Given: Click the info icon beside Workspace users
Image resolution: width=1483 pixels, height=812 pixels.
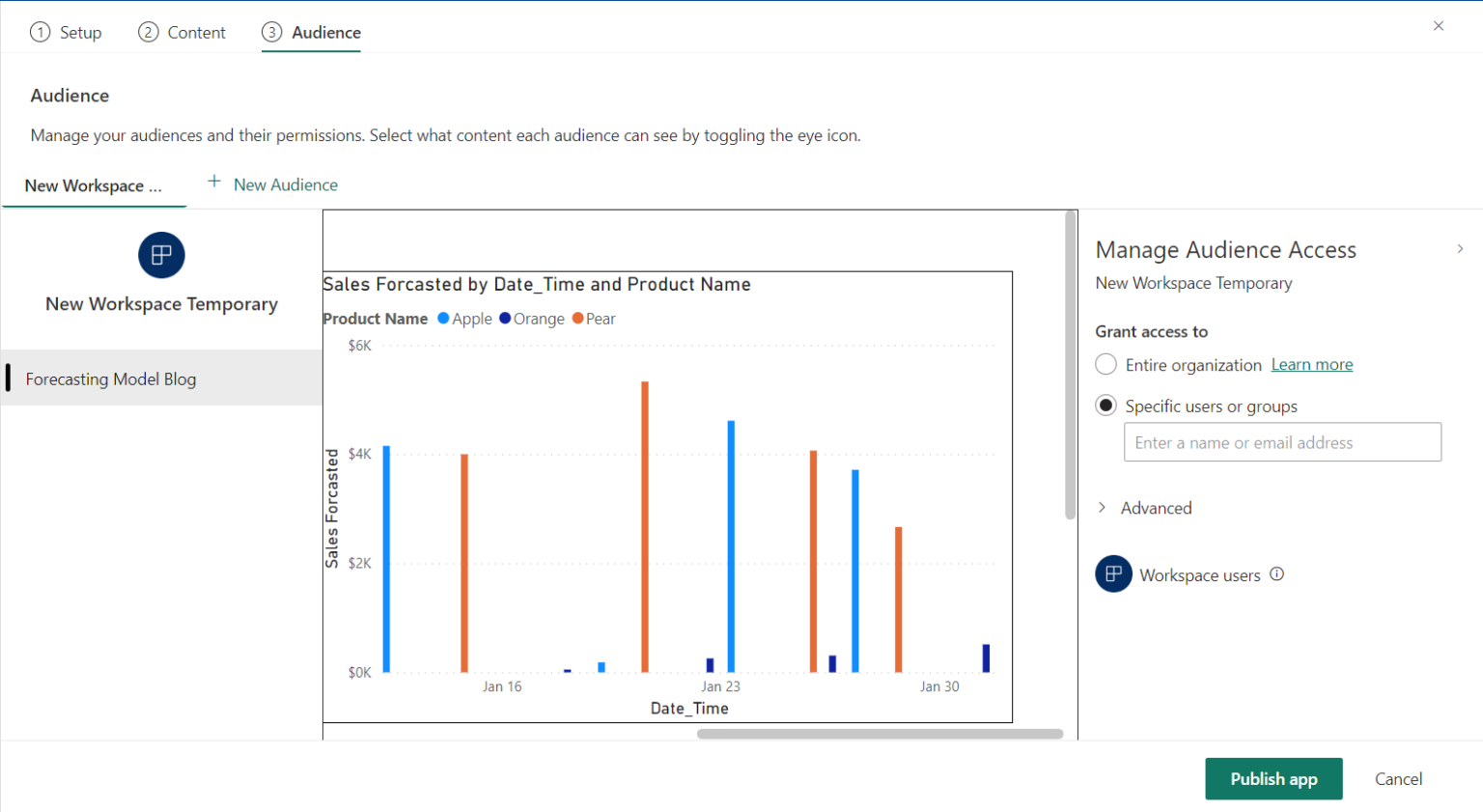Looking at the screenshot, I should pyautogui.click(x=1276, y=574).
